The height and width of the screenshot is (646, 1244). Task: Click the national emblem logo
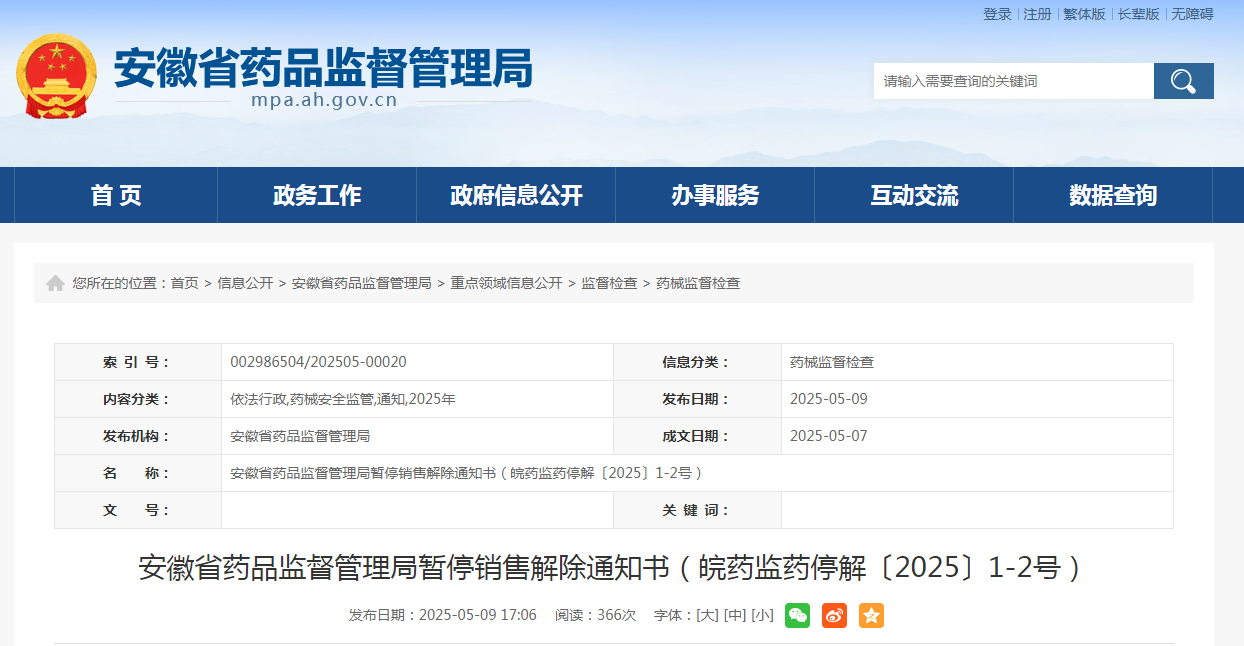57,77
